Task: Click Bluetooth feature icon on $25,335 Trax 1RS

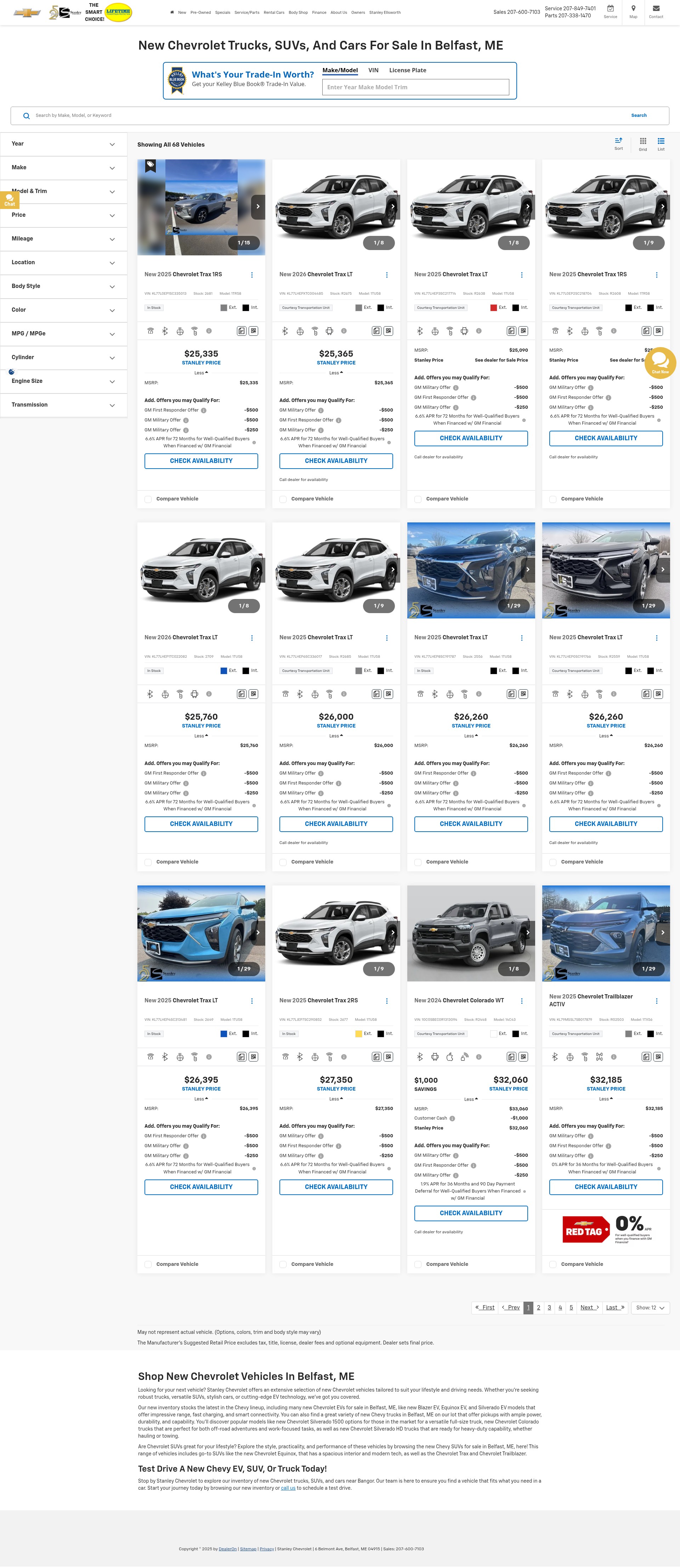Action: coord(165,331)
